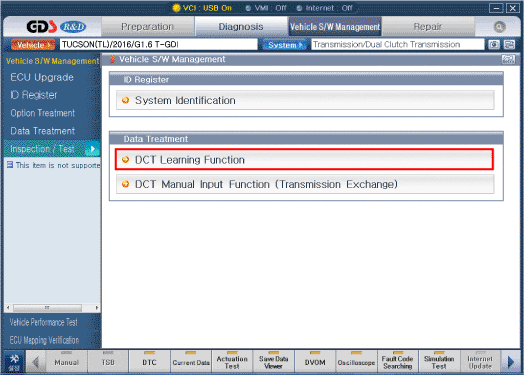Click the screen layout icon beside camera
The image size is (524, 375).
[x=509, y=44]
